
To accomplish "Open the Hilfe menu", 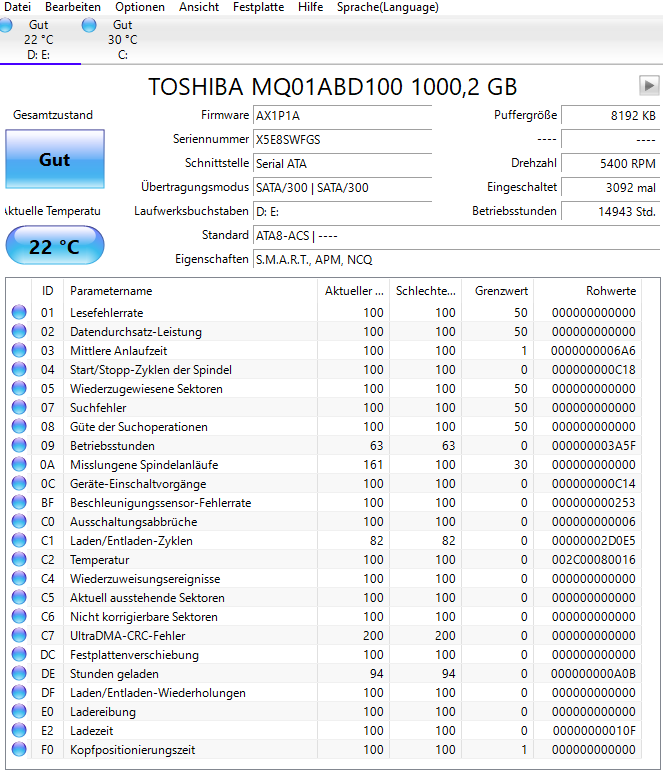I will click(311, 7).
